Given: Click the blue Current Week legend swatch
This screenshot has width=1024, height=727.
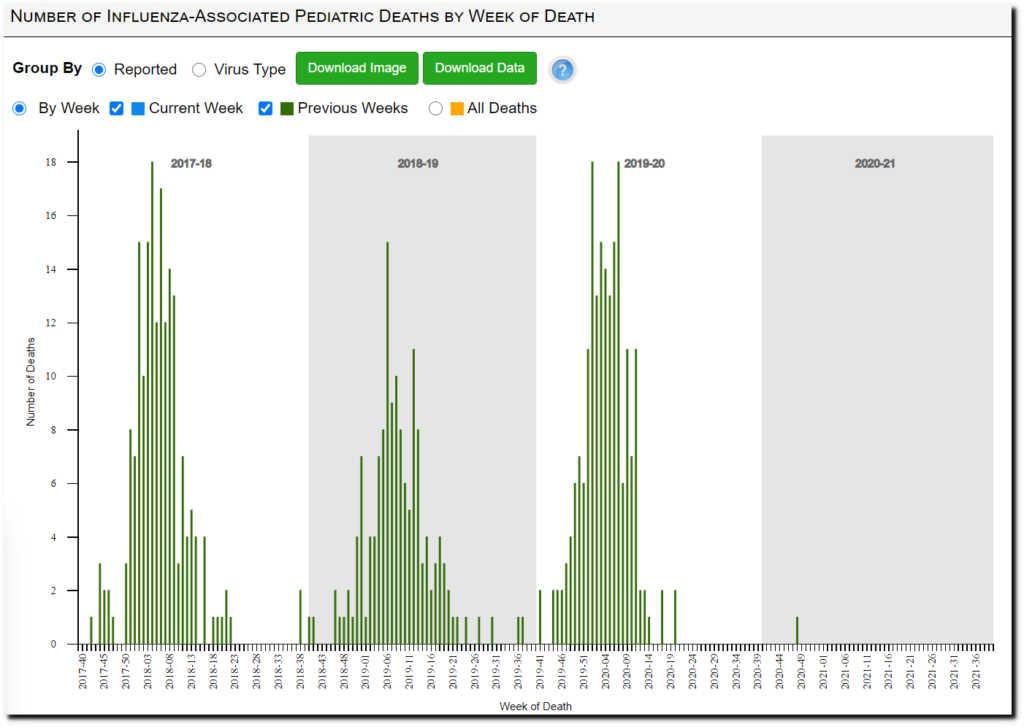Looking at the screenshot, I should pos(138,108).
